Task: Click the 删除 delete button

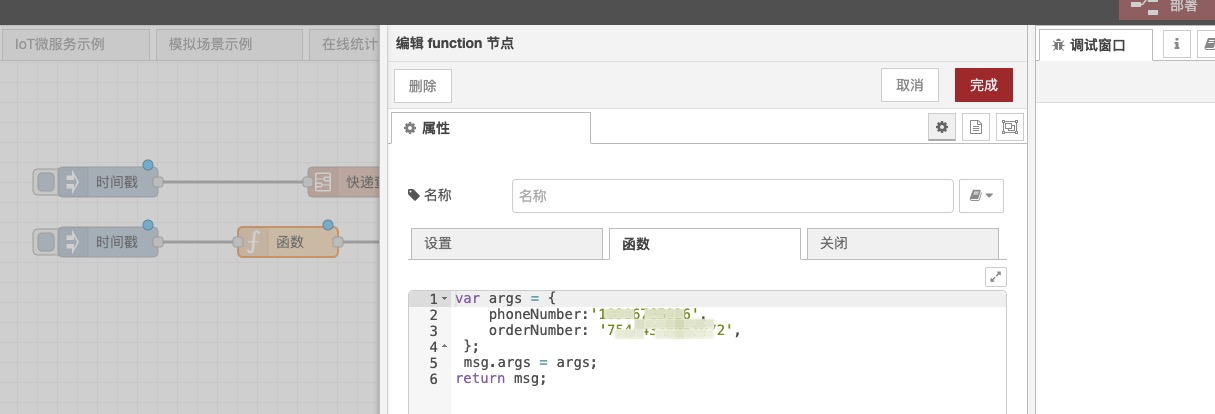Action: point(423,85)
